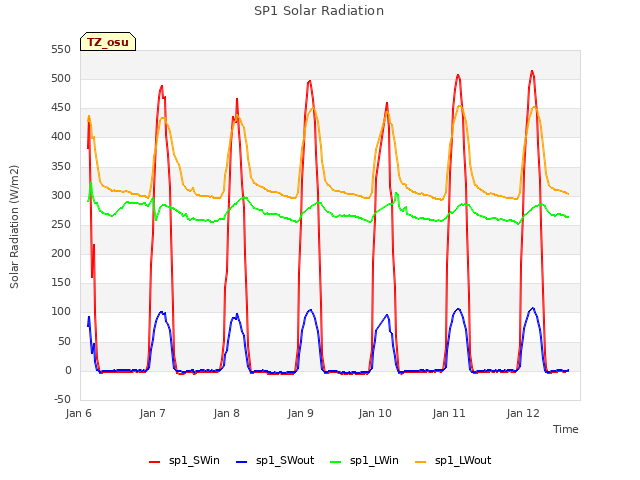Click the blue sp1_SWout legend swatch
This screenshot has height=480, width=640.
pyautogui.click(x=242, y=462)
